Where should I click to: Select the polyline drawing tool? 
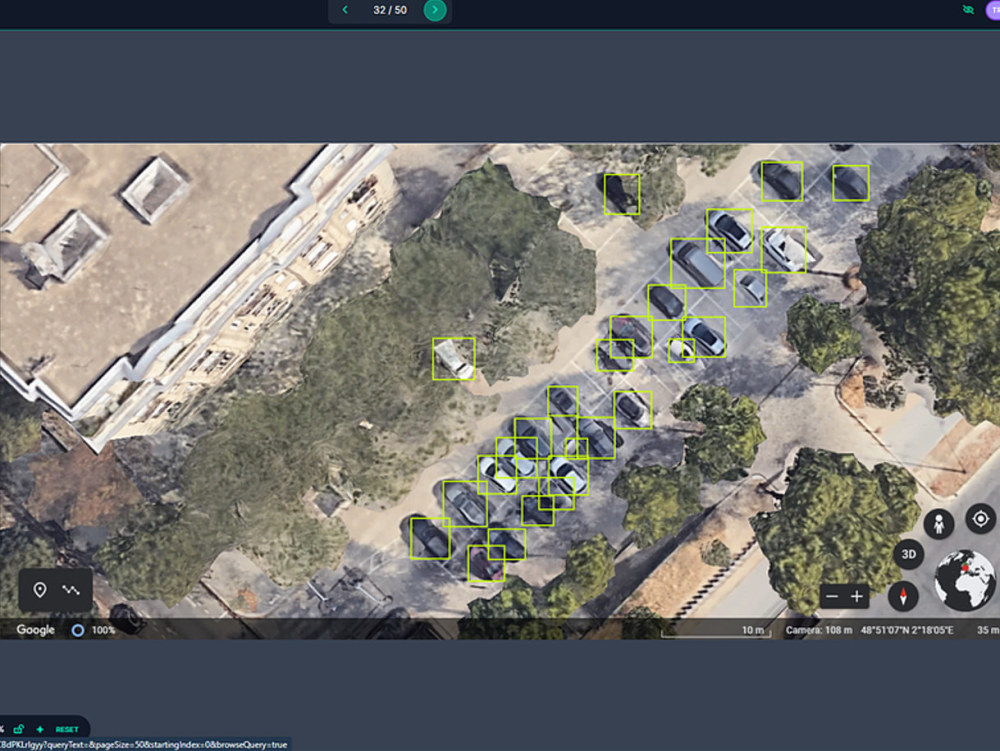pyautogui.click(x=70, y=589)
